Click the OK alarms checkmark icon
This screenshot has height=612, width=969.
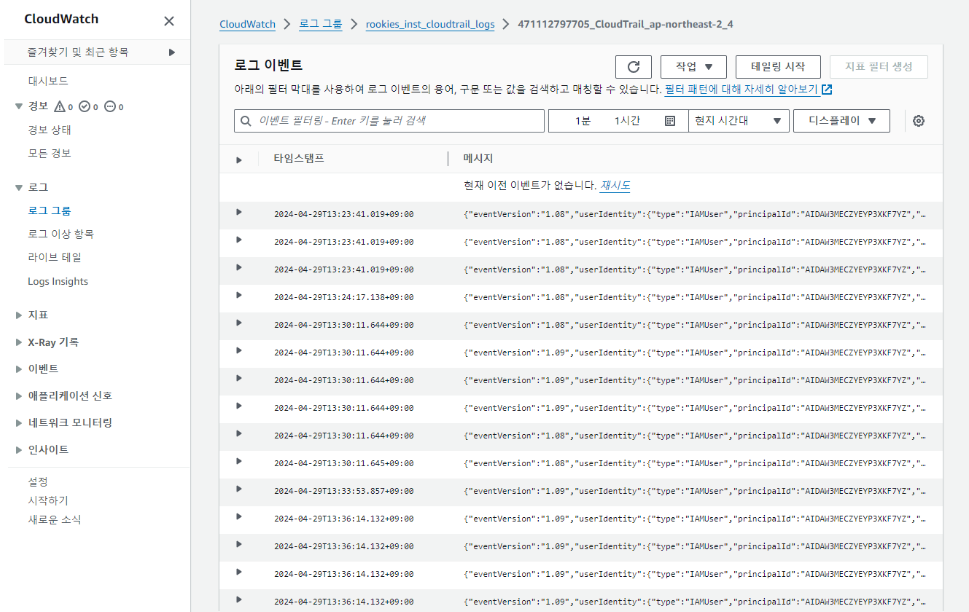click(x=85, y=106)
